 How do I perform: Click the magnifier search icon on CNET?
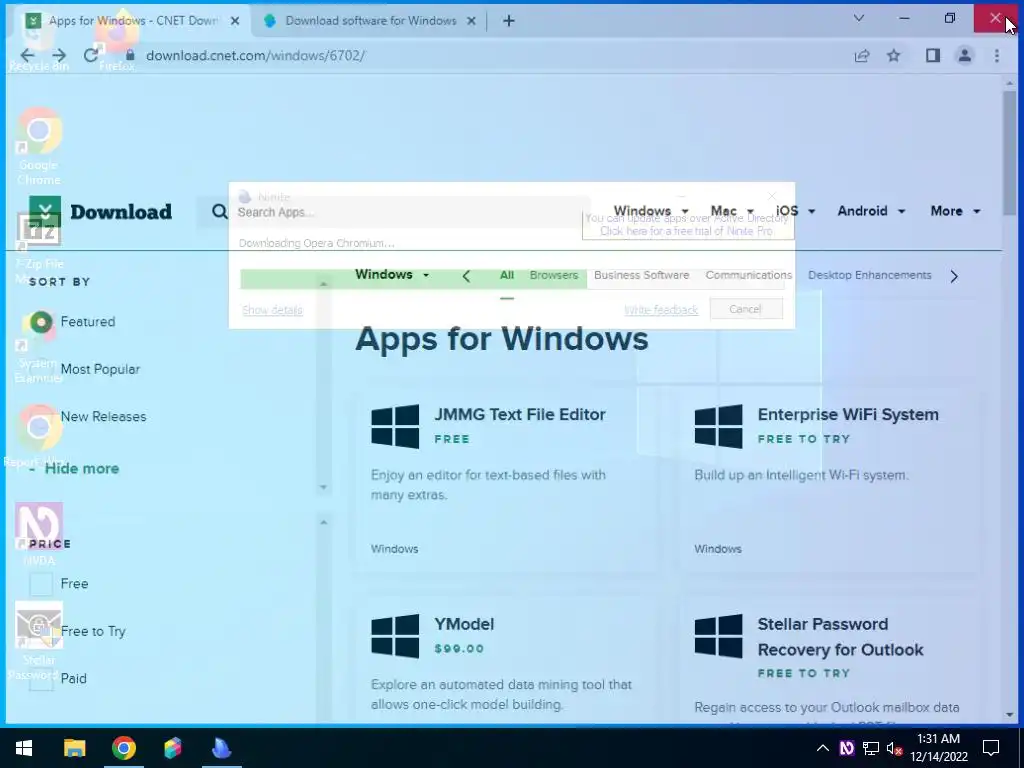[x=219, y=212]
